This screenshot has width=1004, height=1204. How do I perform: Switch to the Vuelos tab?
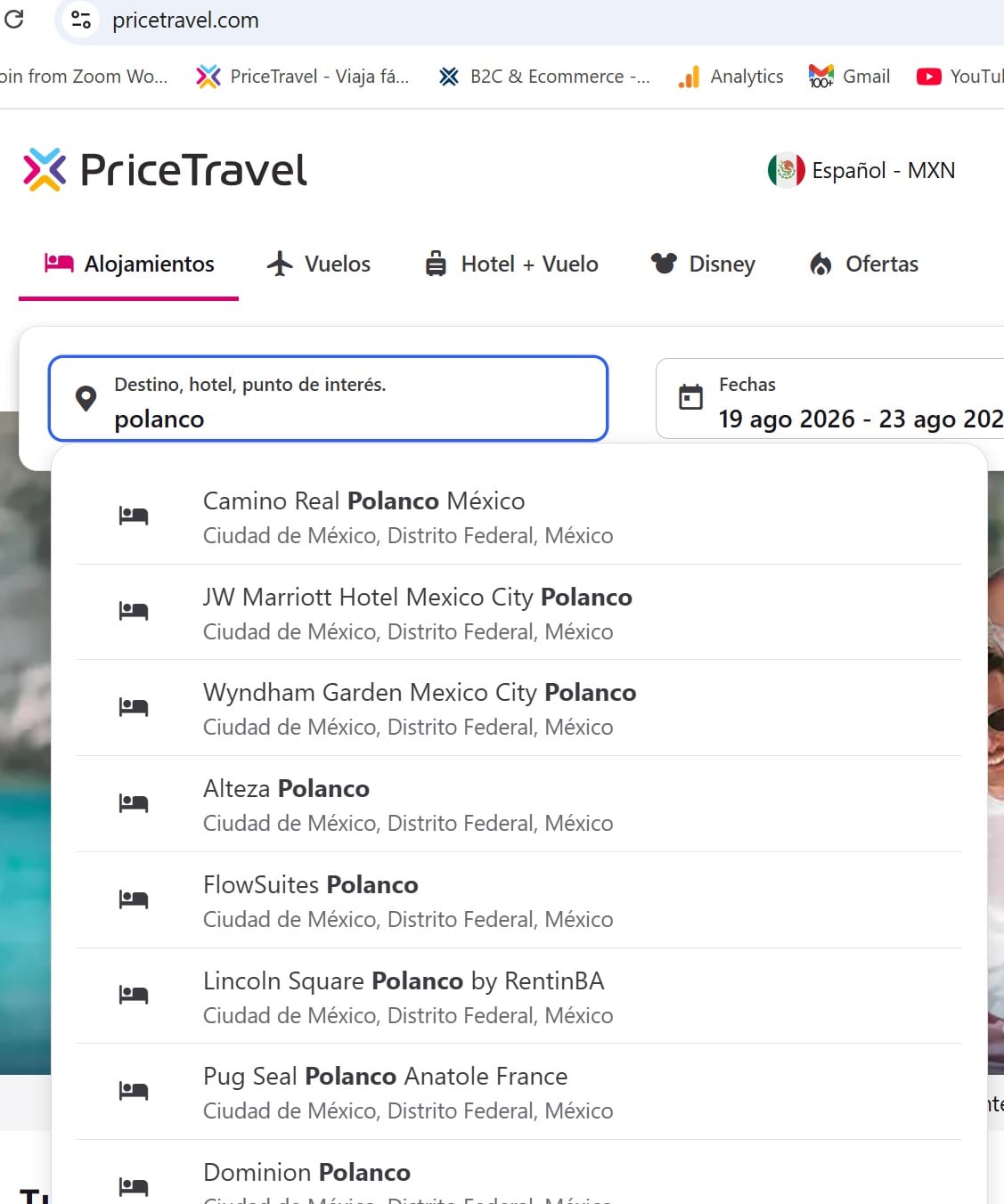[318, 264]
